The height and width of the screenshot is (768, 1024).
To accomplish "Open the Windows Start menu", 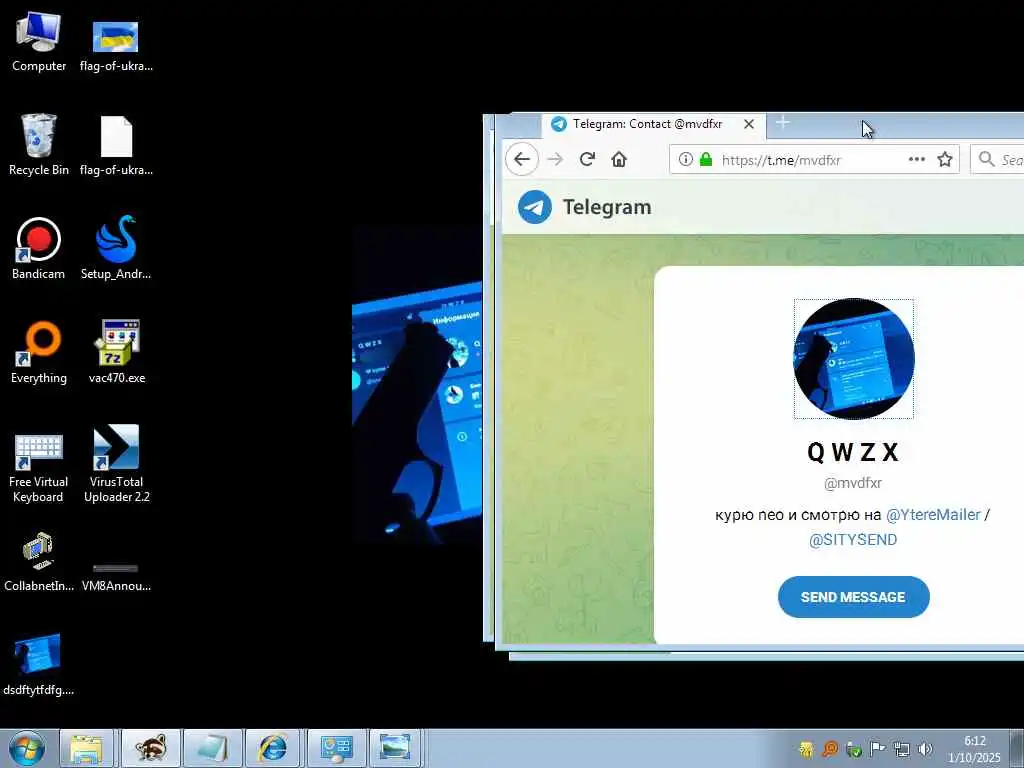I will 27,748.
